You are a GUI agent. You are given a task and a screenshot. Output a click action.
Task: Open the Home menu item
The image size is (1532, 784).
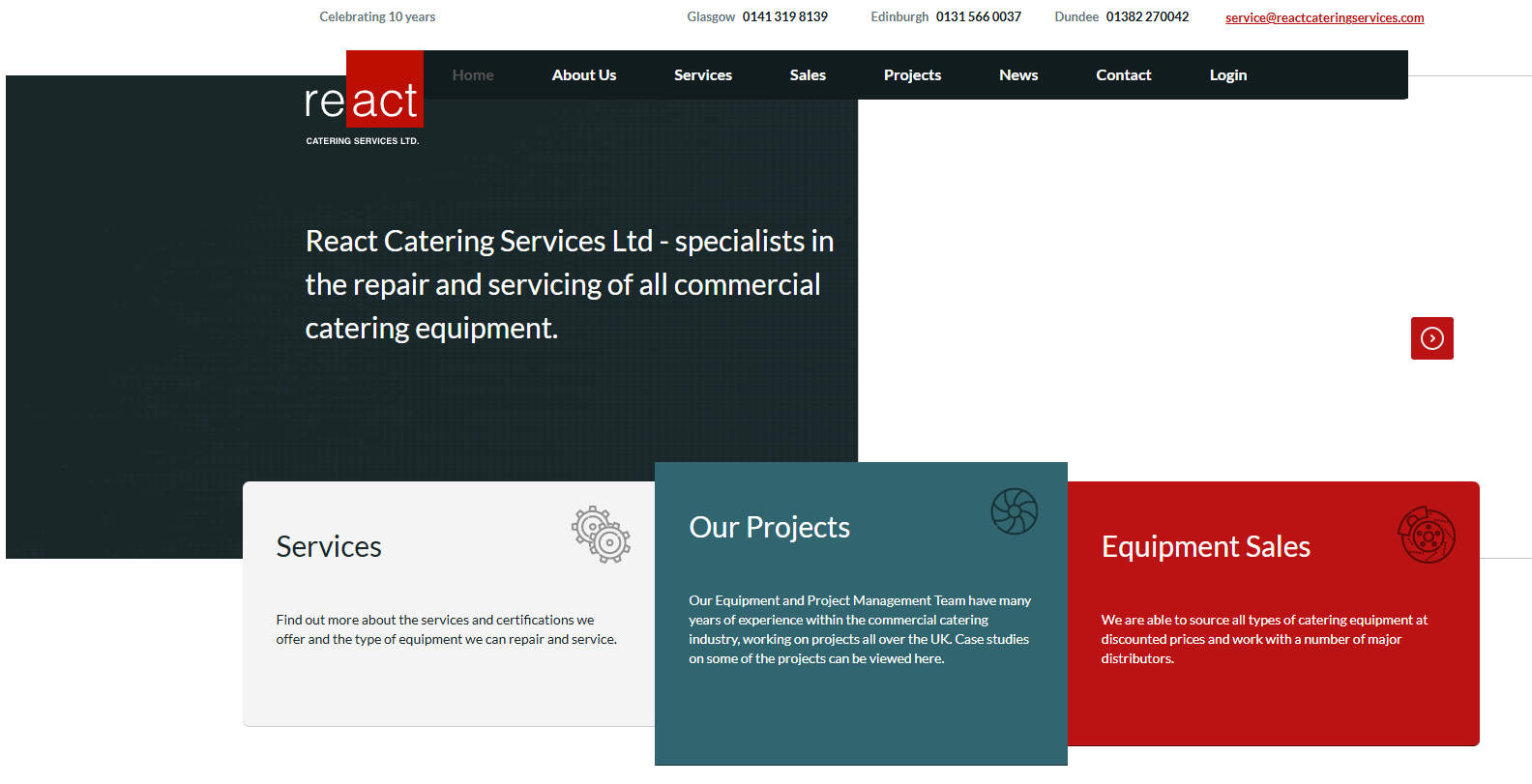[473, 75]
